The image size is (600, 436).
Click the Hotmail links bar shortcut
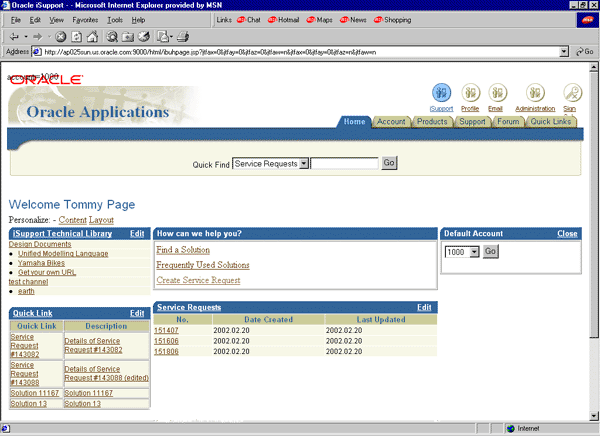click(x=288, y=19)
